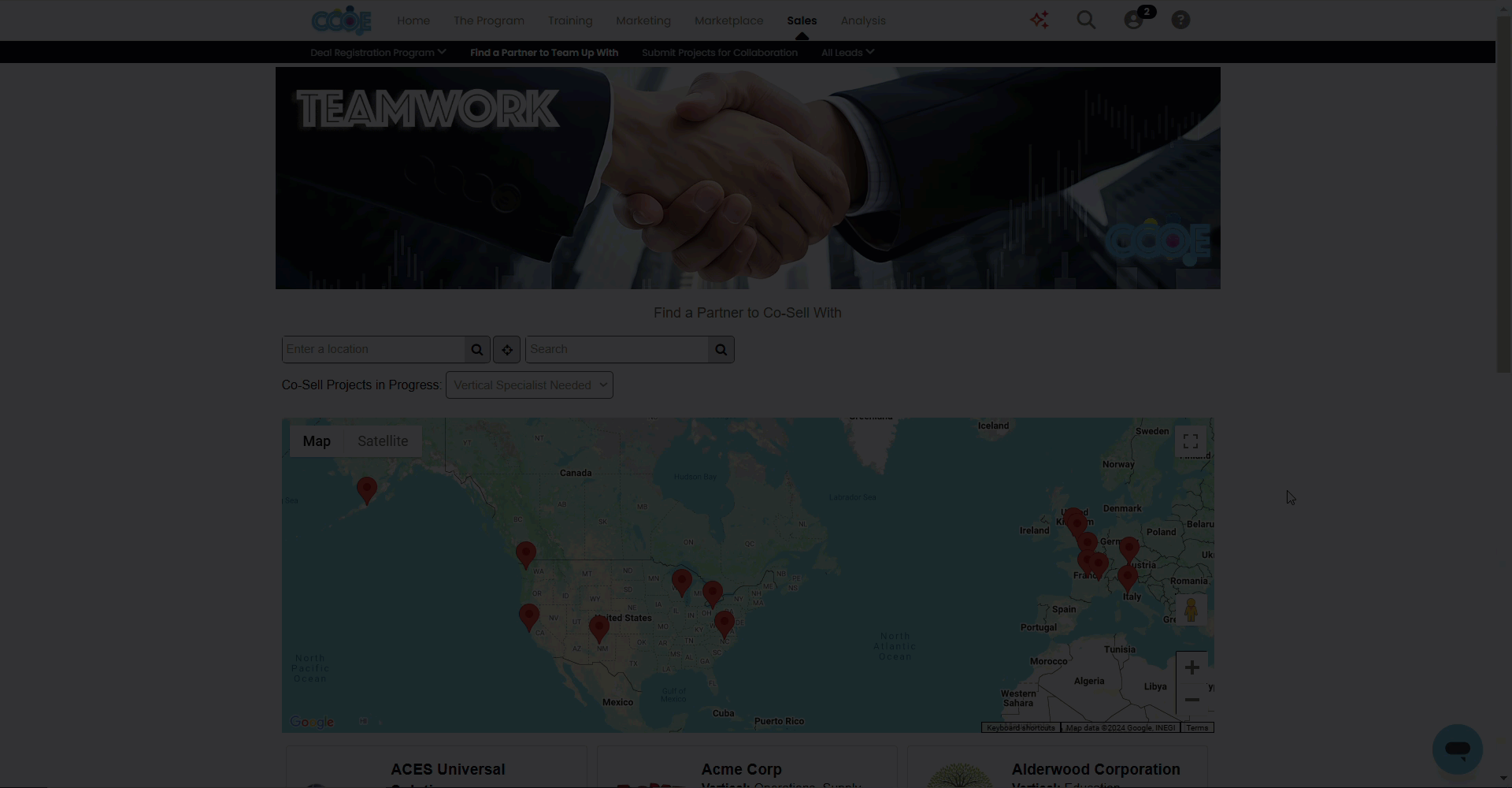
Task: Click the location search magnifier button
Action: click(x=477, y=350)
